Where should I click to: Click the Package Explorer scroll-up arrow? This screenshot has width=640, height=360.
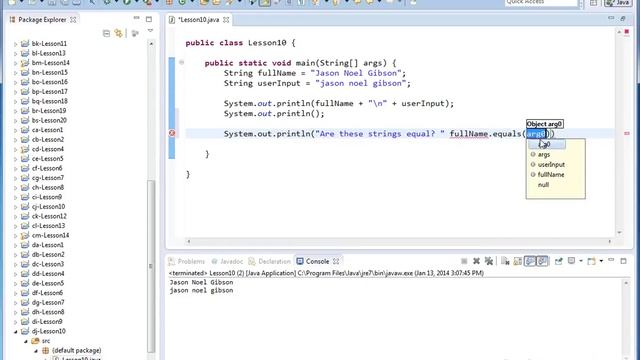point(151,43)
